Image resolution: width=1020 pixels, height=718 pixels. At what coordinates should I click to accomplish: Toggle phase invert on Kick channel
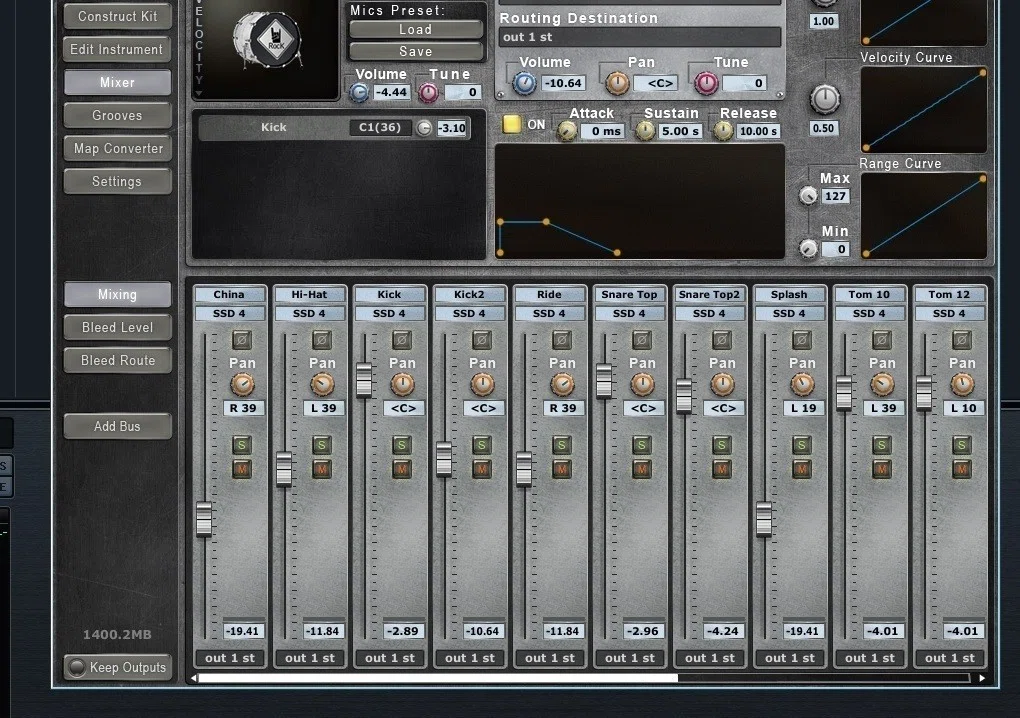tap(401, 339)
